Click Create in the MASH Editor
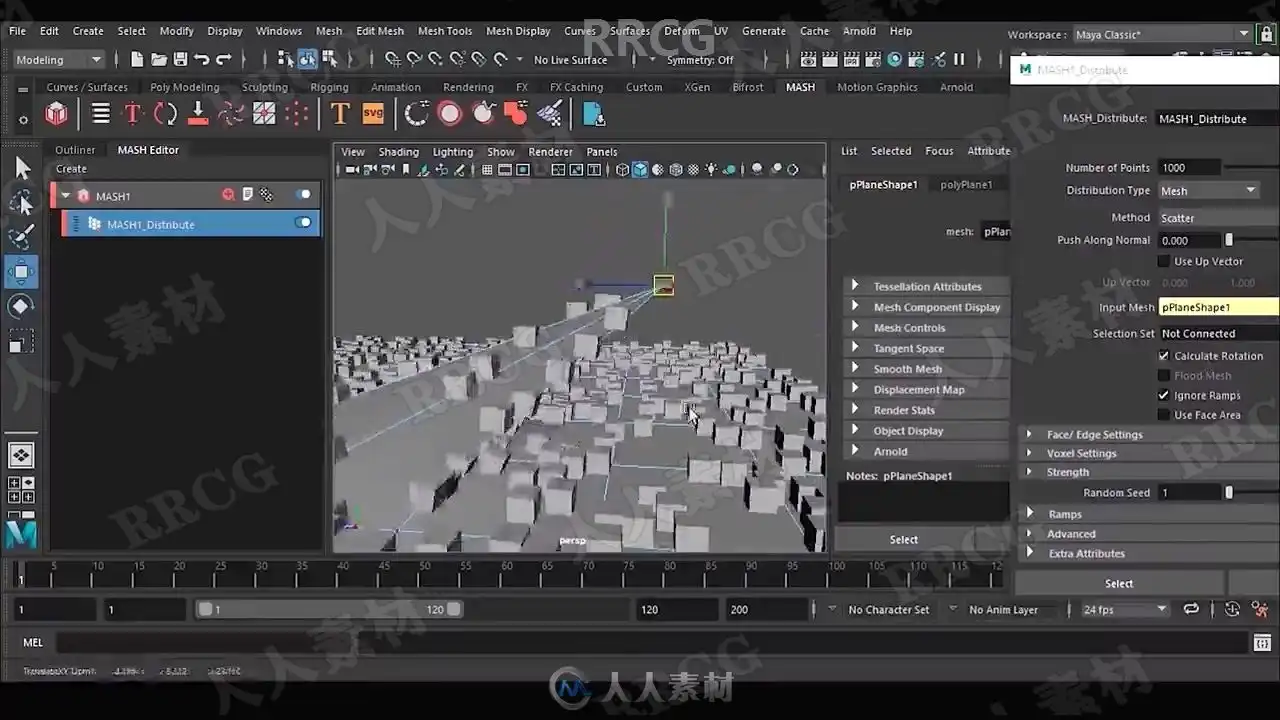 tap(71, 169)
